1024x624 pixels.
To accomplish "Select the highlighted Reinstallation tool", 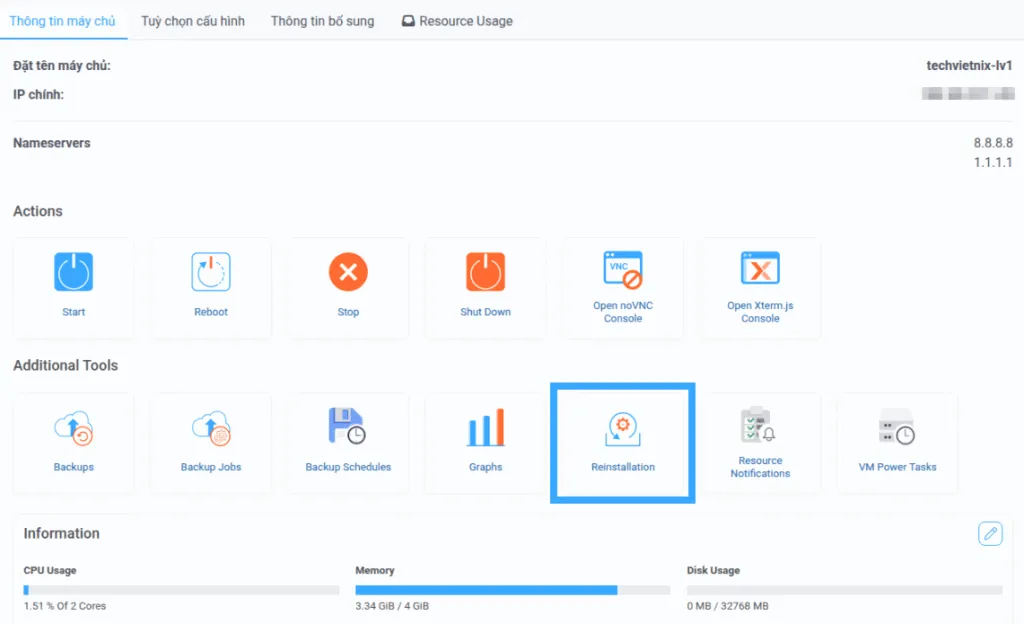I will [622, 427].
